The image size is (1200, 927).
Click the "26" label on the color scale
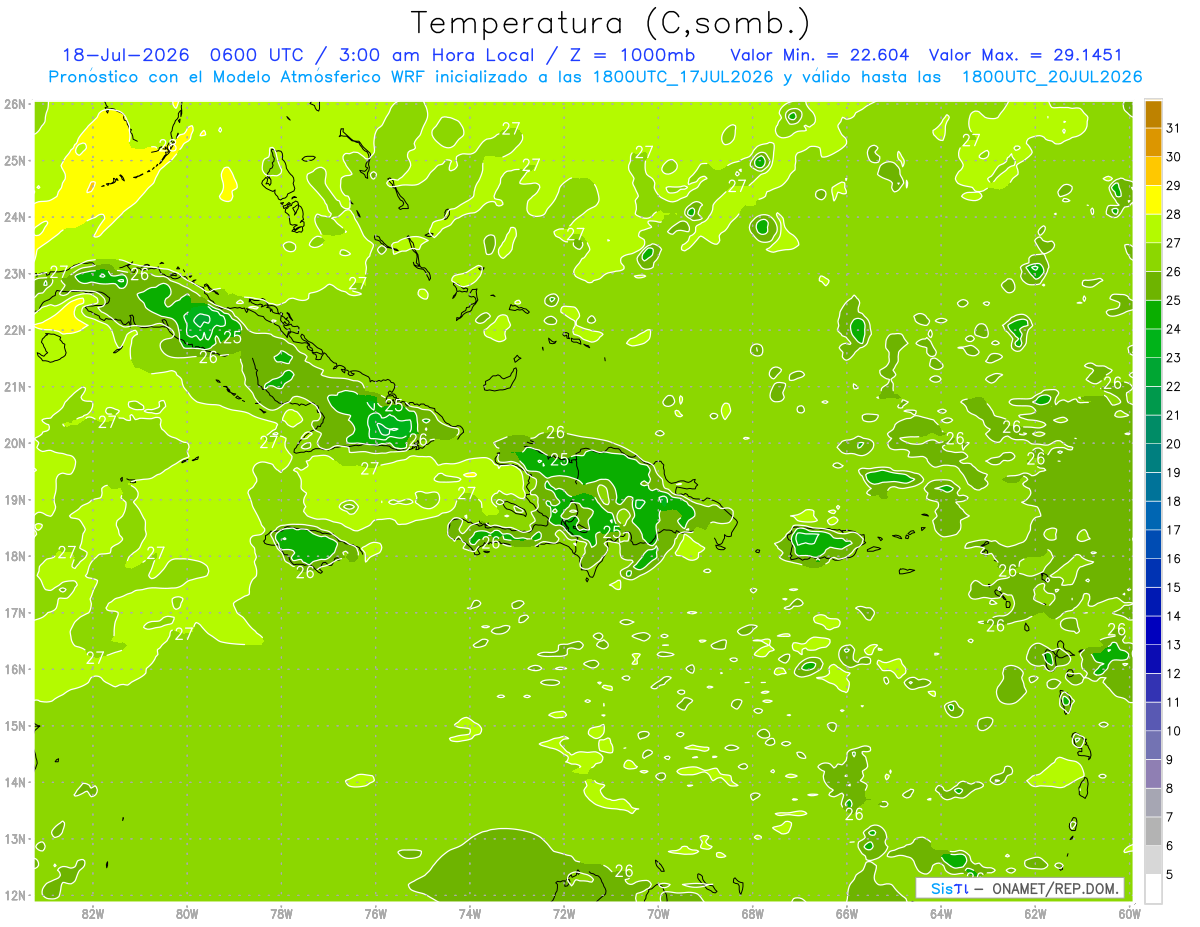pyautogui.click(x=1174, y=272)
